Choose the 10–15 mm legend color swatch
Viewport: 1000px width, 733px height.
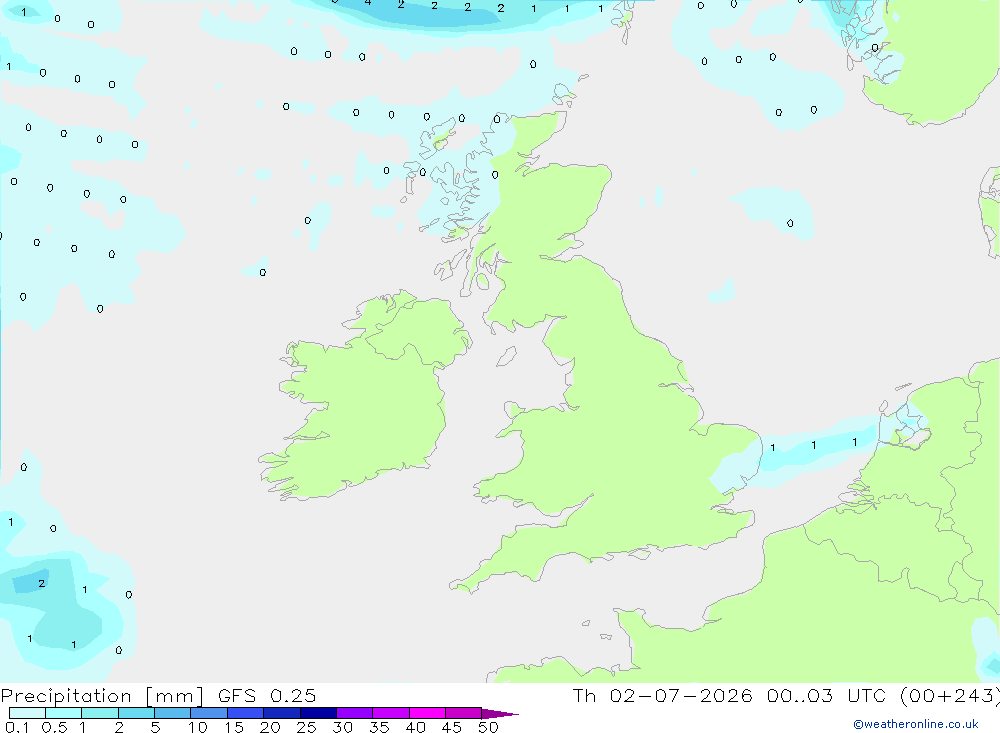(209, 713)
